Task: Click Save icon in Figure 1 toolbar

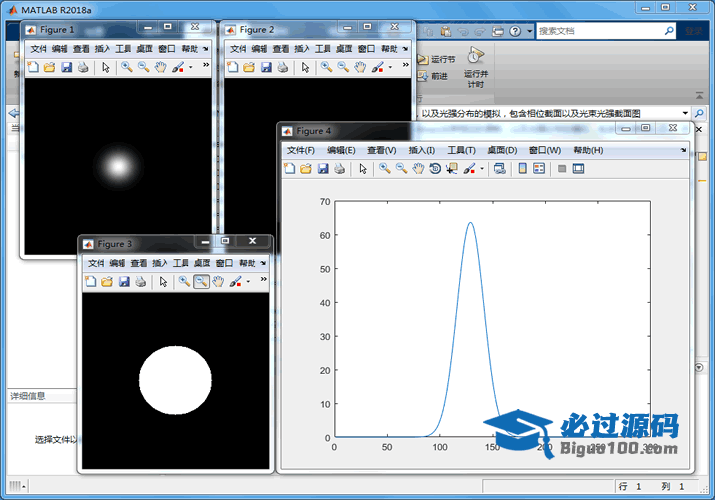Action: 67,67
